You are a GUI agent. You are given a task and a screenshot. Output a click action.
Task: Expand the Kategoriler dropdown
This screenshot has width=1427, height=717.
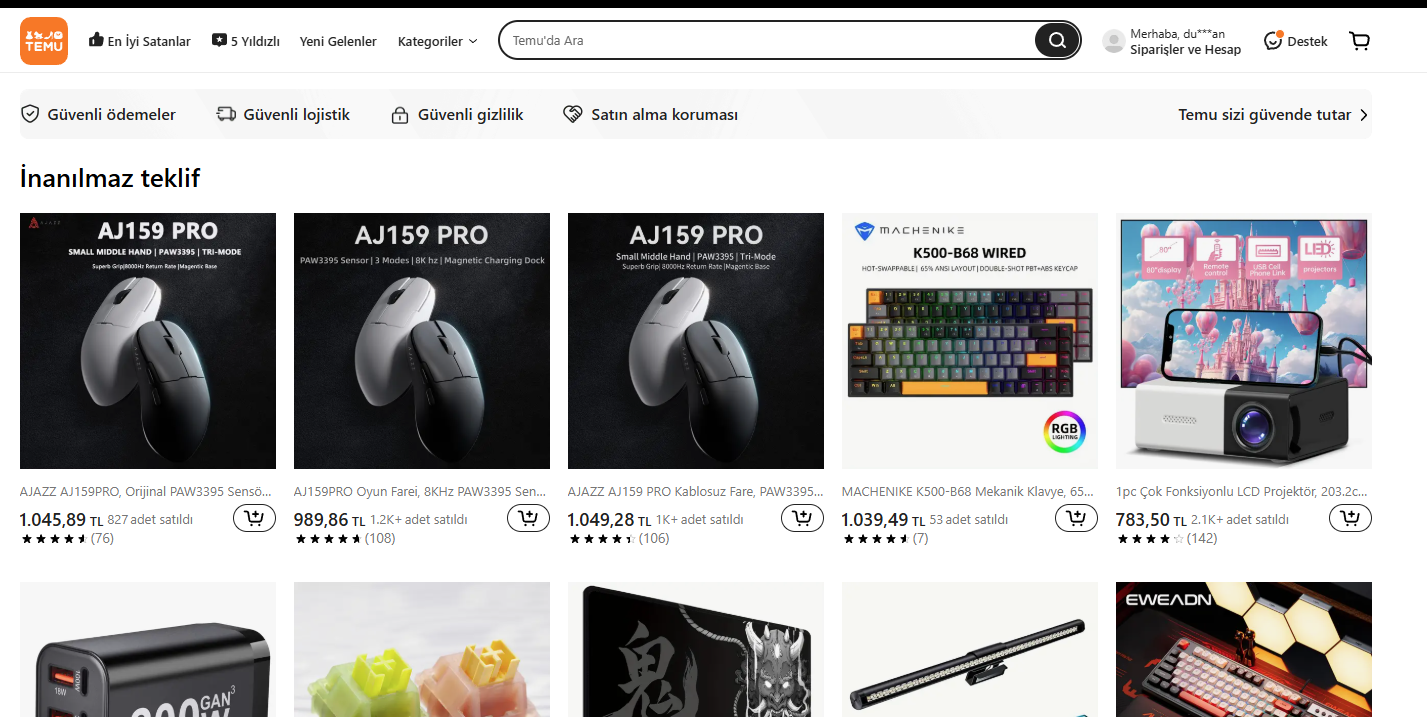click(x=438, y=41)
